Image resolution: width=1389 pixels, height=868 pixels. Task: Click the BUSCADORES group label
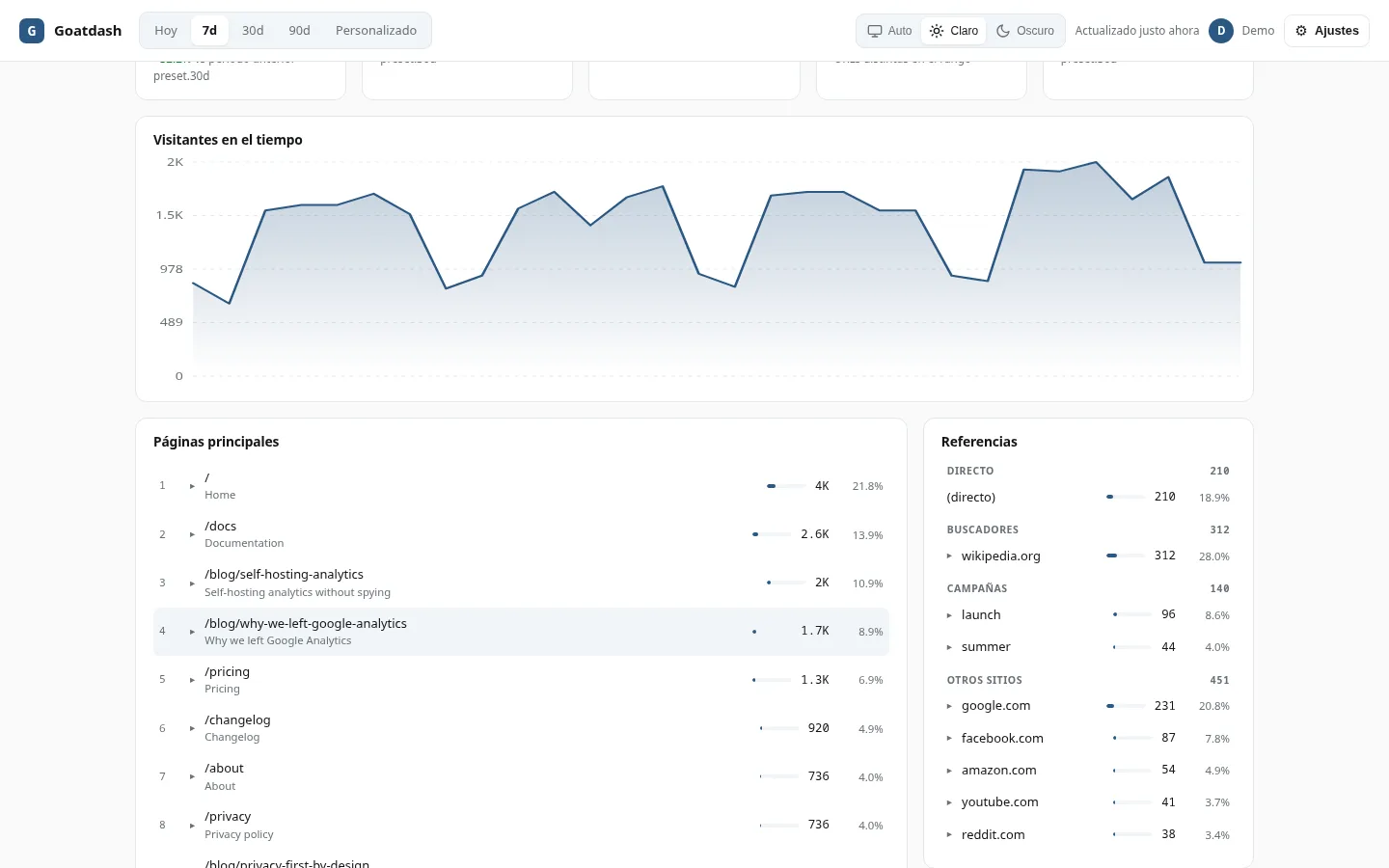pyautogui.click(x=983, y=529)
